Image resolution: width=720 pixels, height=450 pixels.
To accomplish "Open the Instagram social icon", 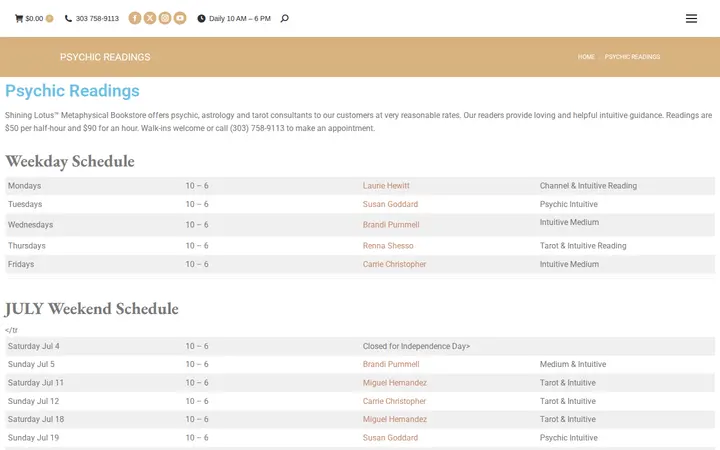I will pos(165,18).
